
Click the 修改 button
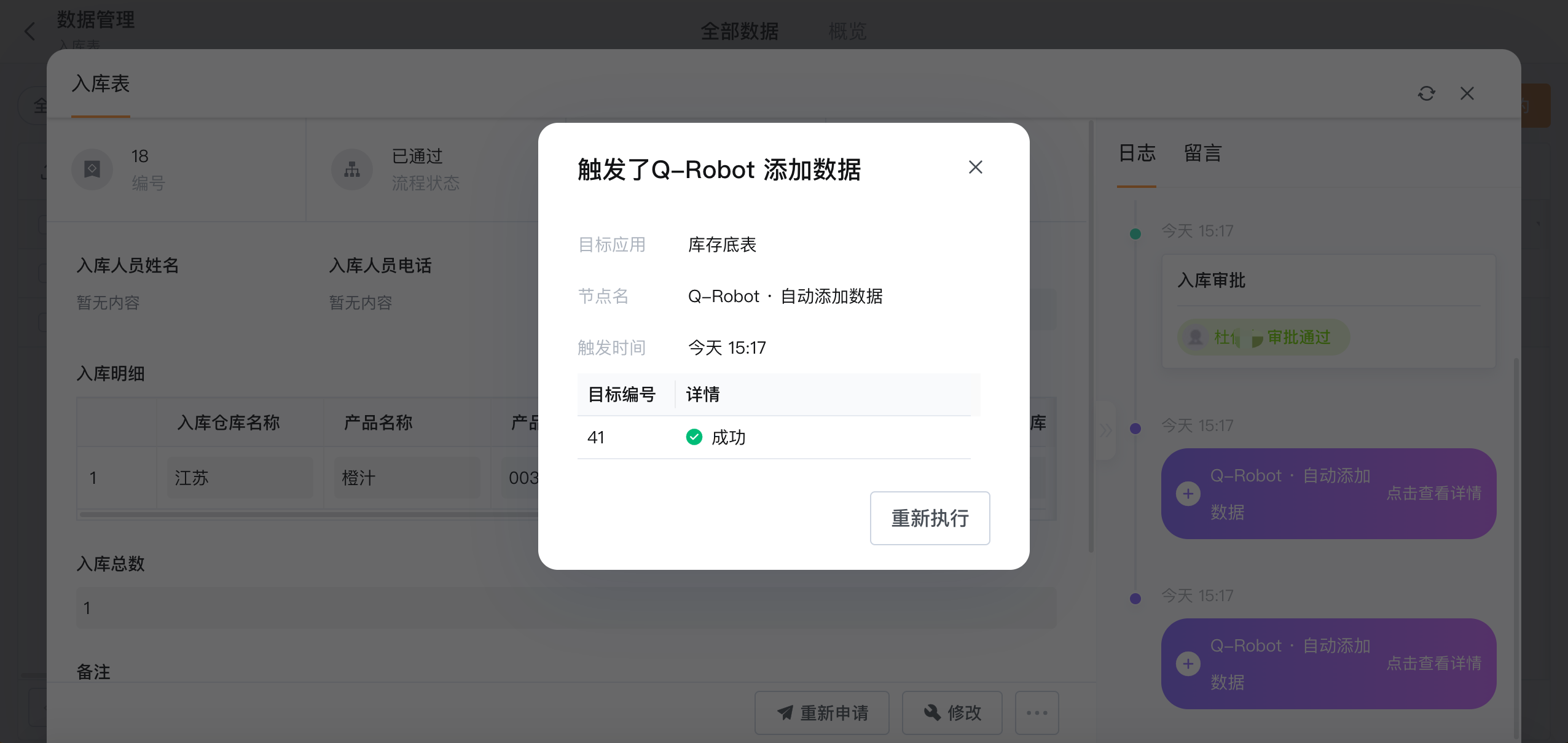pyautogui.click(x=952, y=713)
